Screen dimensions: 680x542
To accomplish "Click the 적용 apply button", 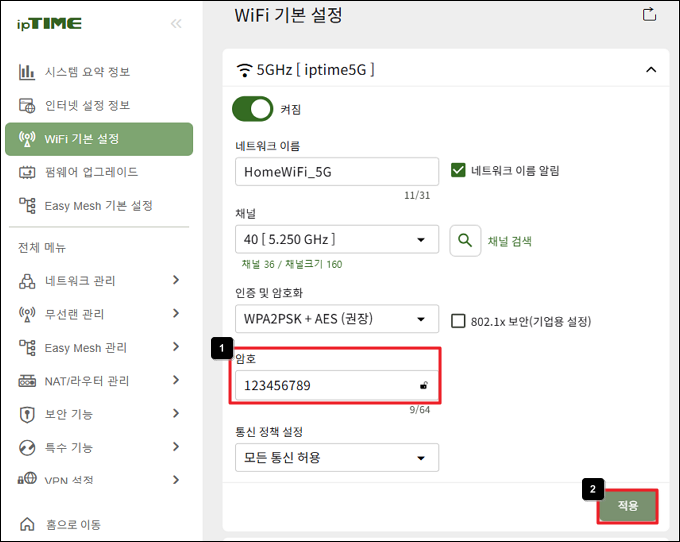I will pos(628,506).
